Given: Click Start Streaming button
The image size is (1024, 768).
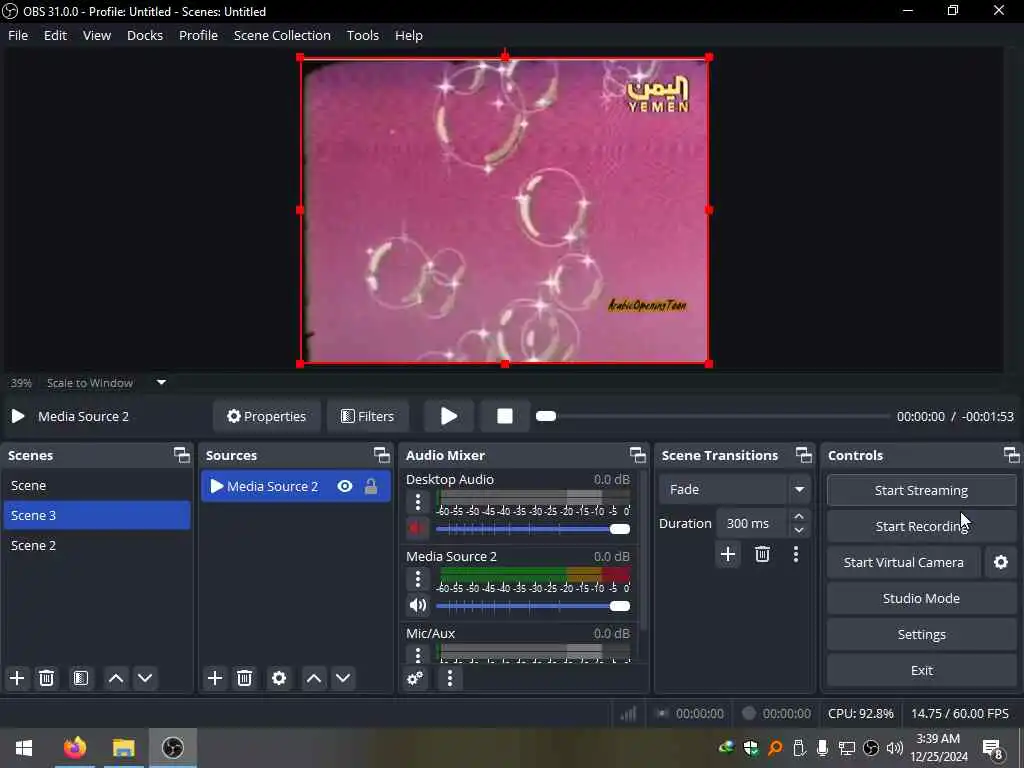Looking at the screenshot, I should pyautogui.click(x=921, y=490).
